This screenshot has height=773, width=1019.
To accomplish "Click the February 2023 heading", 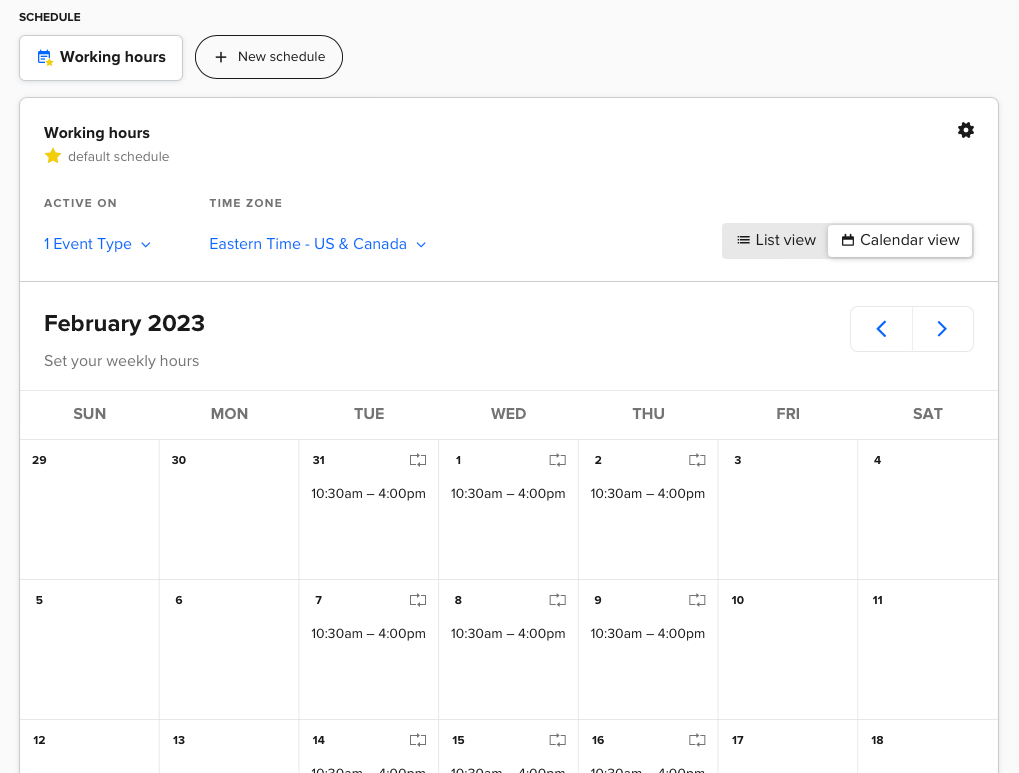I will (124, 323).
